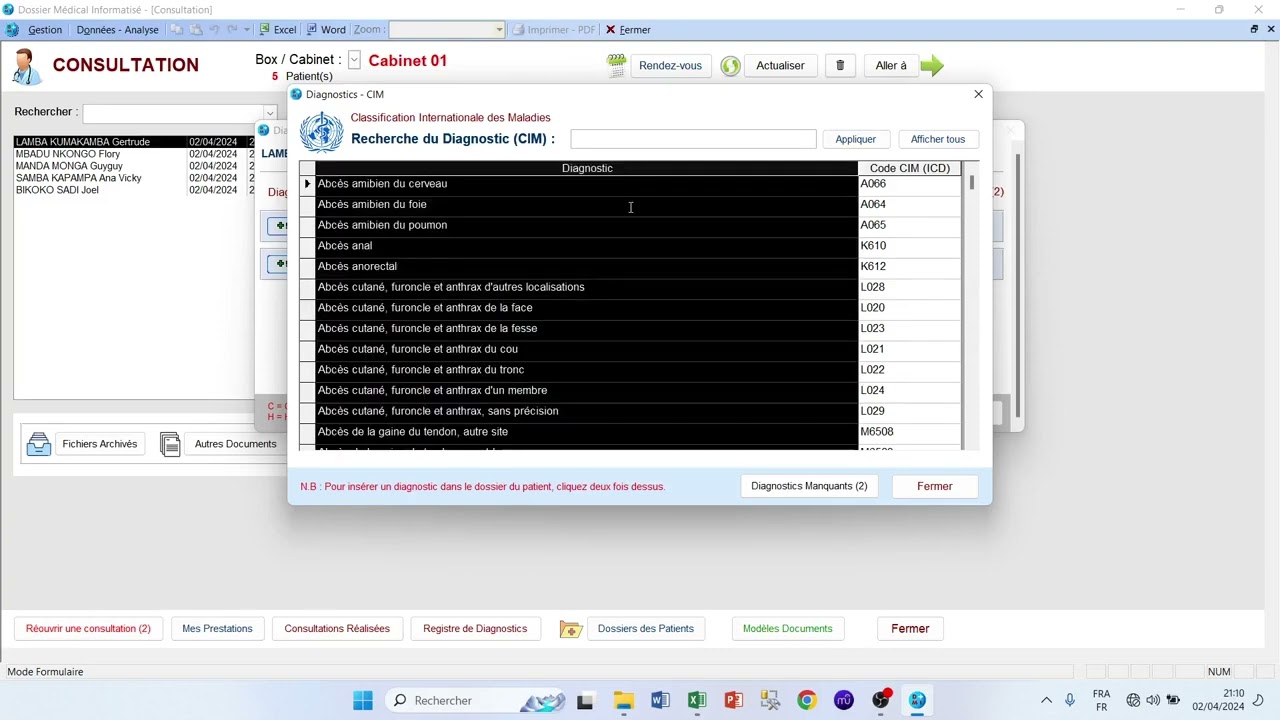Image resolution: width=1280 pixels, height=720 pixels.
Task: Click the Word export toolbar button
Action: (x=326, y=30)
